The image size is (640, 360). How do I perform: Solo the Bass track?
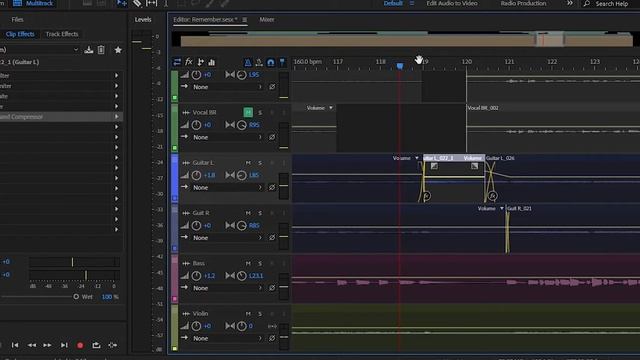coord(260,263)
